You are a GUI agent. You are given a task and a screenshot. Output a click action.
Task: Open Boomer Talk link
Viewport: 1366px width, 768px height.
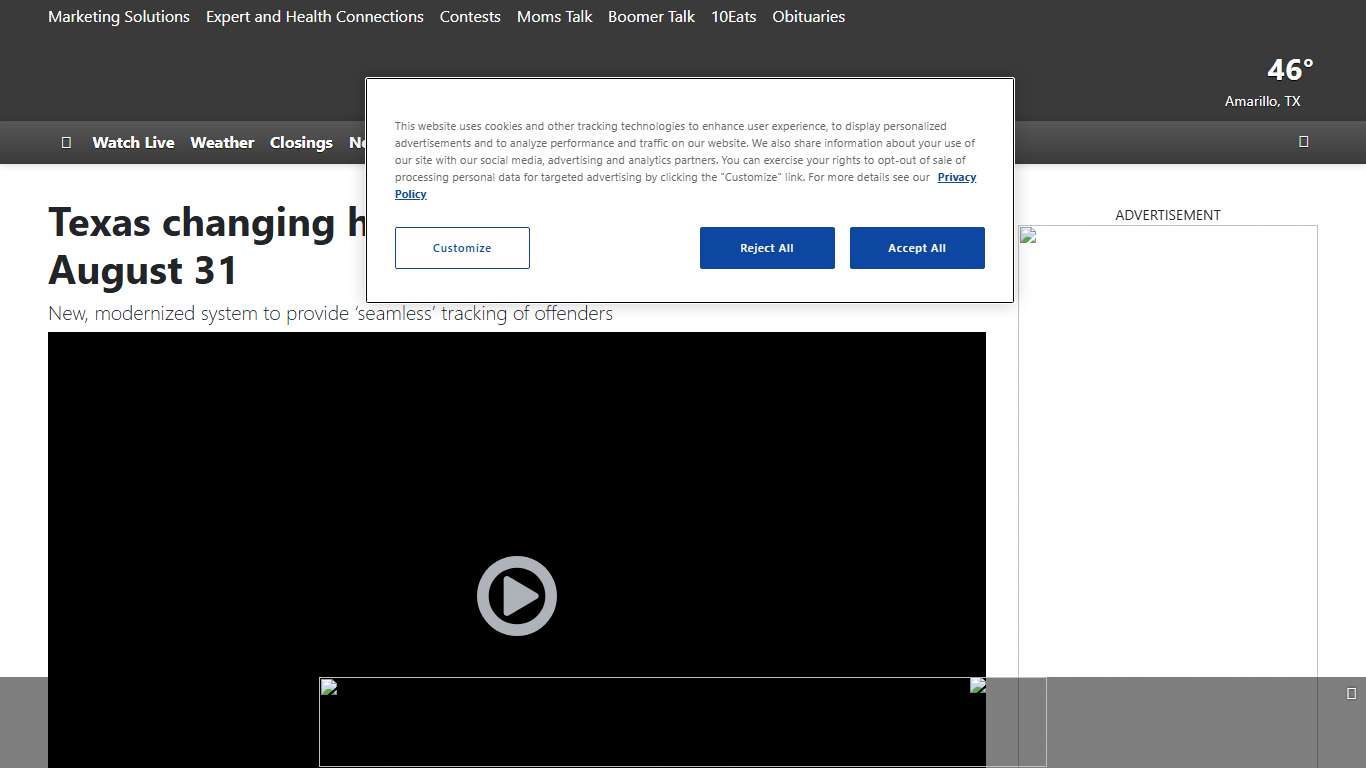(651, 17)
